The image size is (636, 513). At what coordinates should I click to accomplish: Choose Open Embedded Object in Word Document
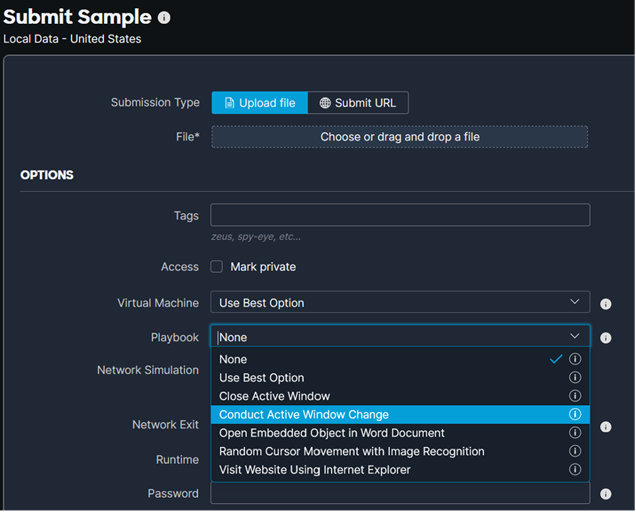pos(400,433)
